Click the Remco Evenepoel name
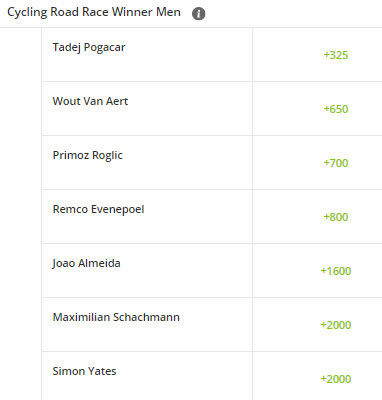Screen dimensions: 382x400 click(98, 210)
